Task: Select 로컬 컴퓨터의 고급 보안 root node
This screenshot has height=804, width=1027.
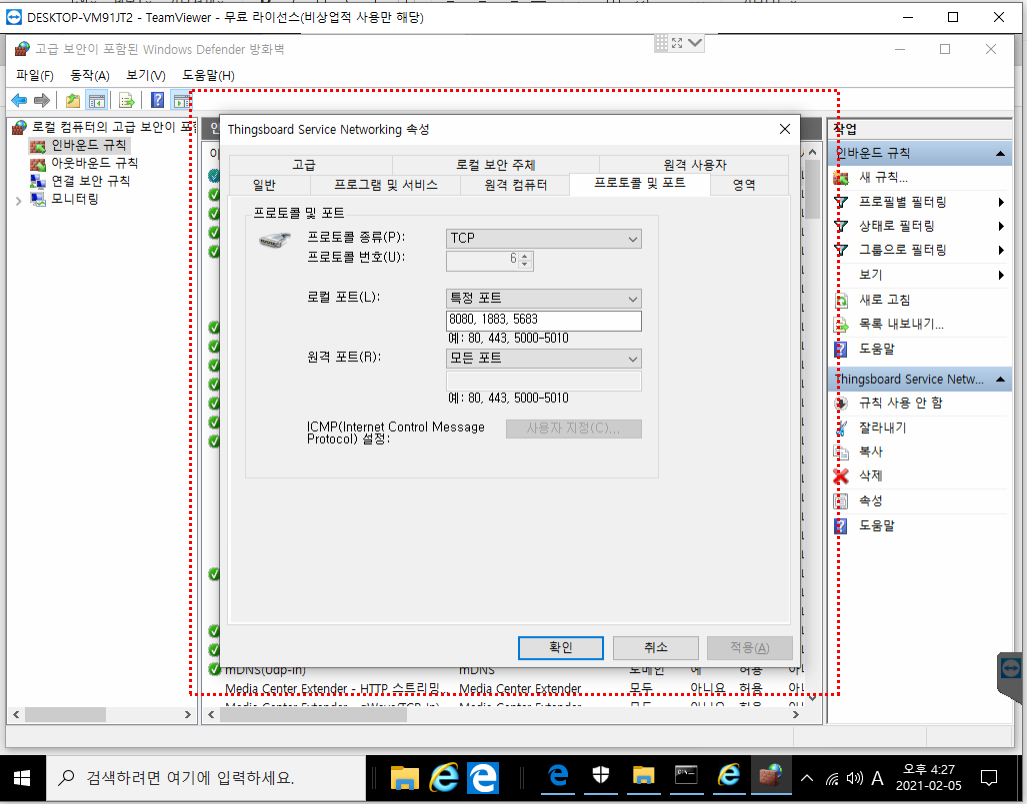Action: coord(114,127)
